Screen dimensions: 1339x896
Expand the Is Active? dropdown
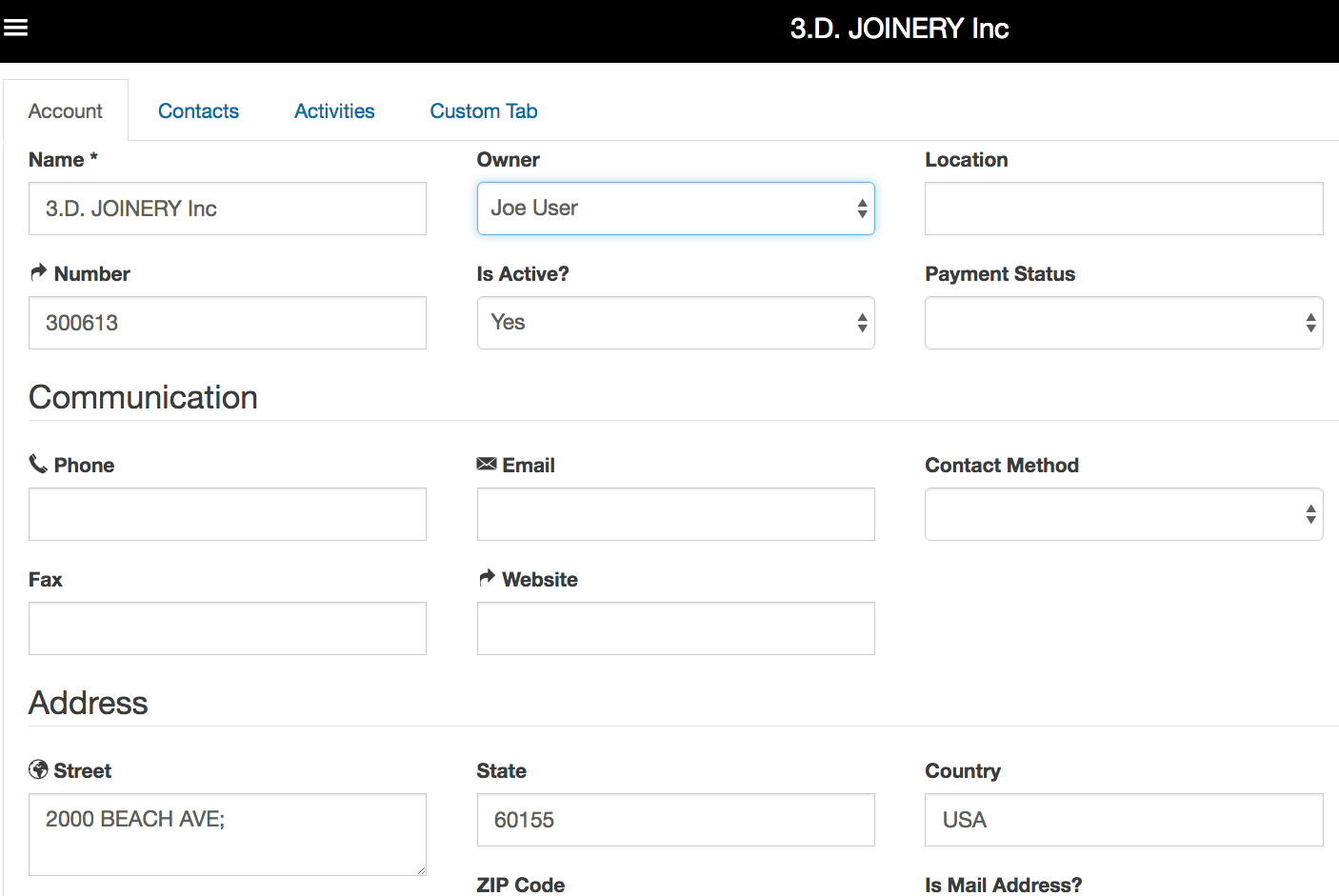[676, 323]
